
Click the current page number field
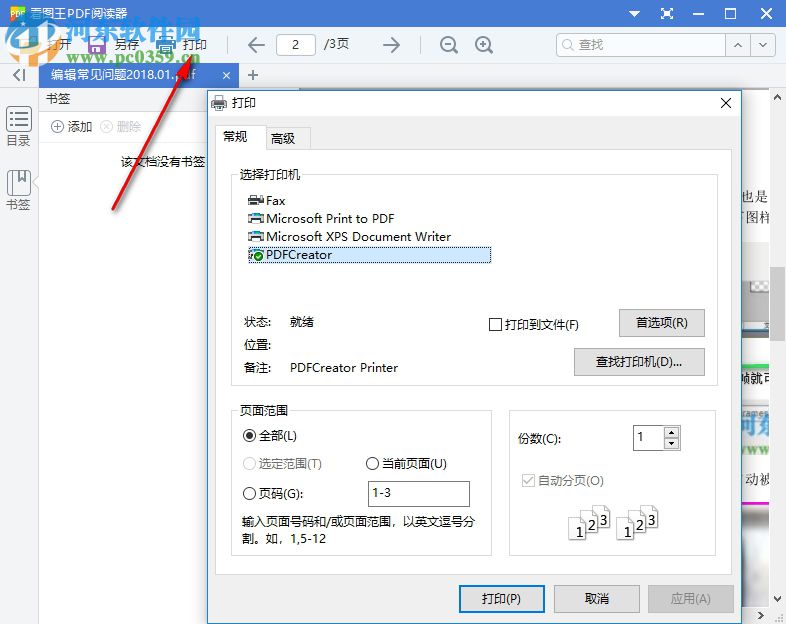coord(296,45)
